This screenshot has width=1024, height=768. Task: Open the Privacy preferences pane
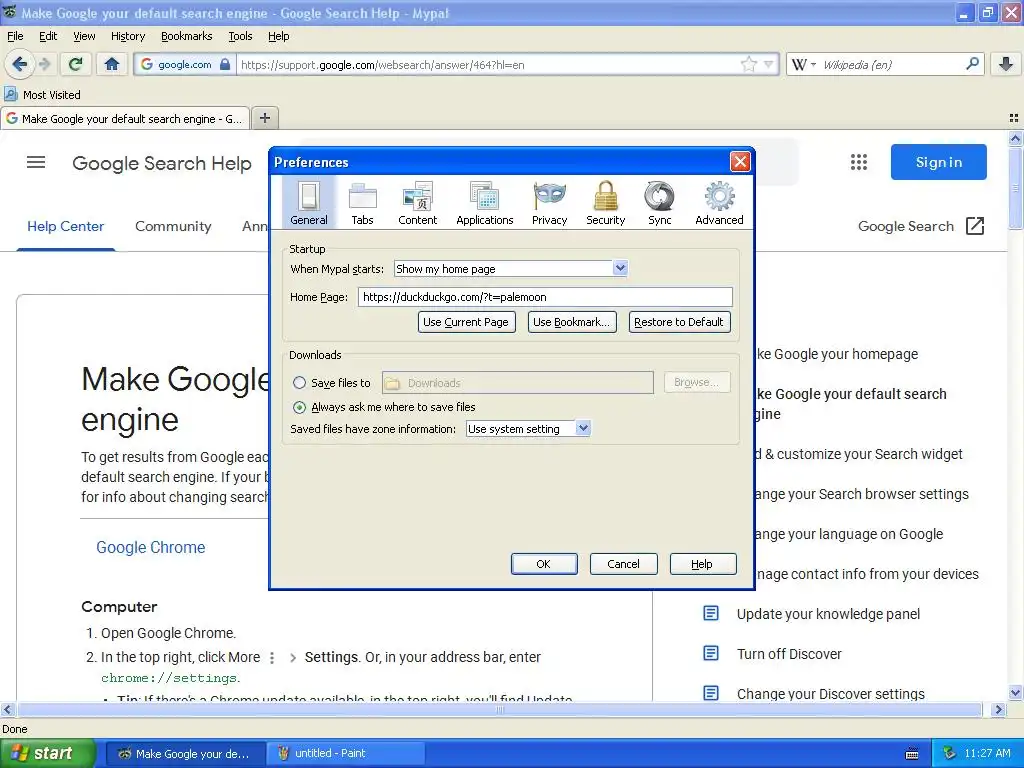549,203
